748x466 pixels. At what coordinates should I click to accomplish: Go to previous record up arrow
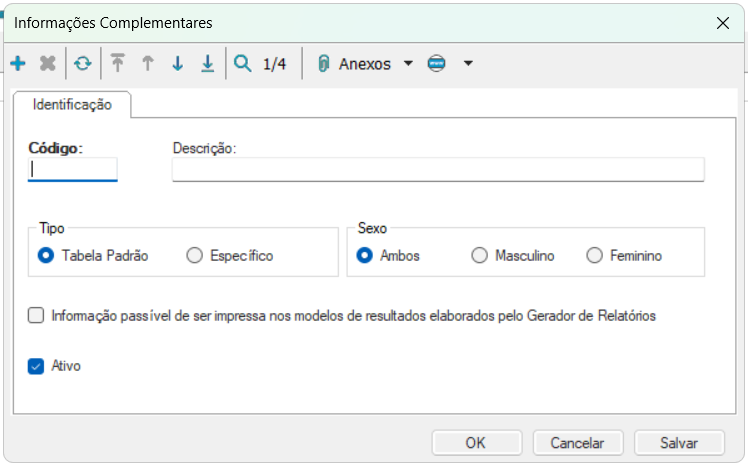click(x=148, y=64)
